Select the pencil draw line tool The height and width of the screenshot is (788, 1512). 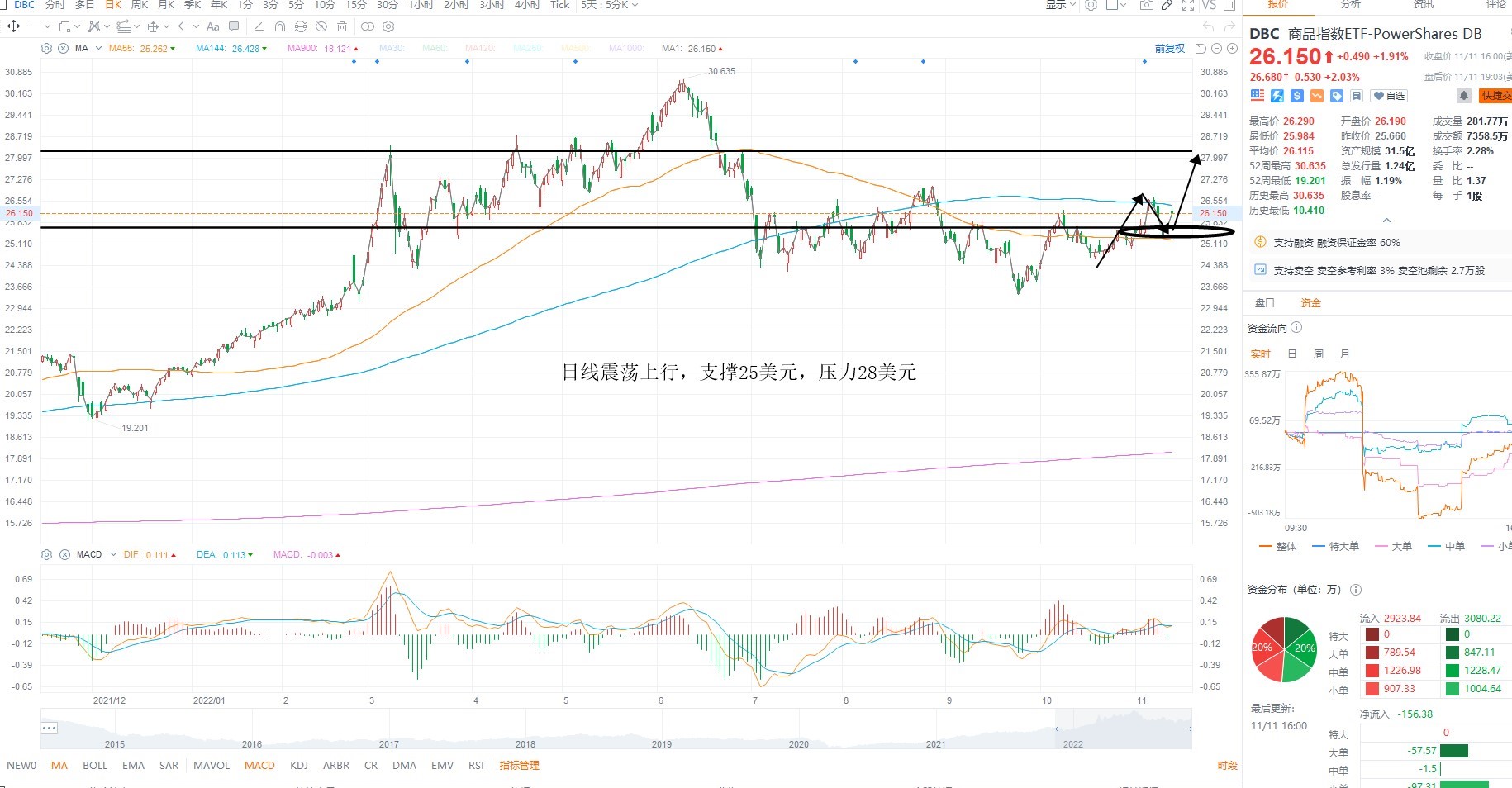tap(259, 26)
